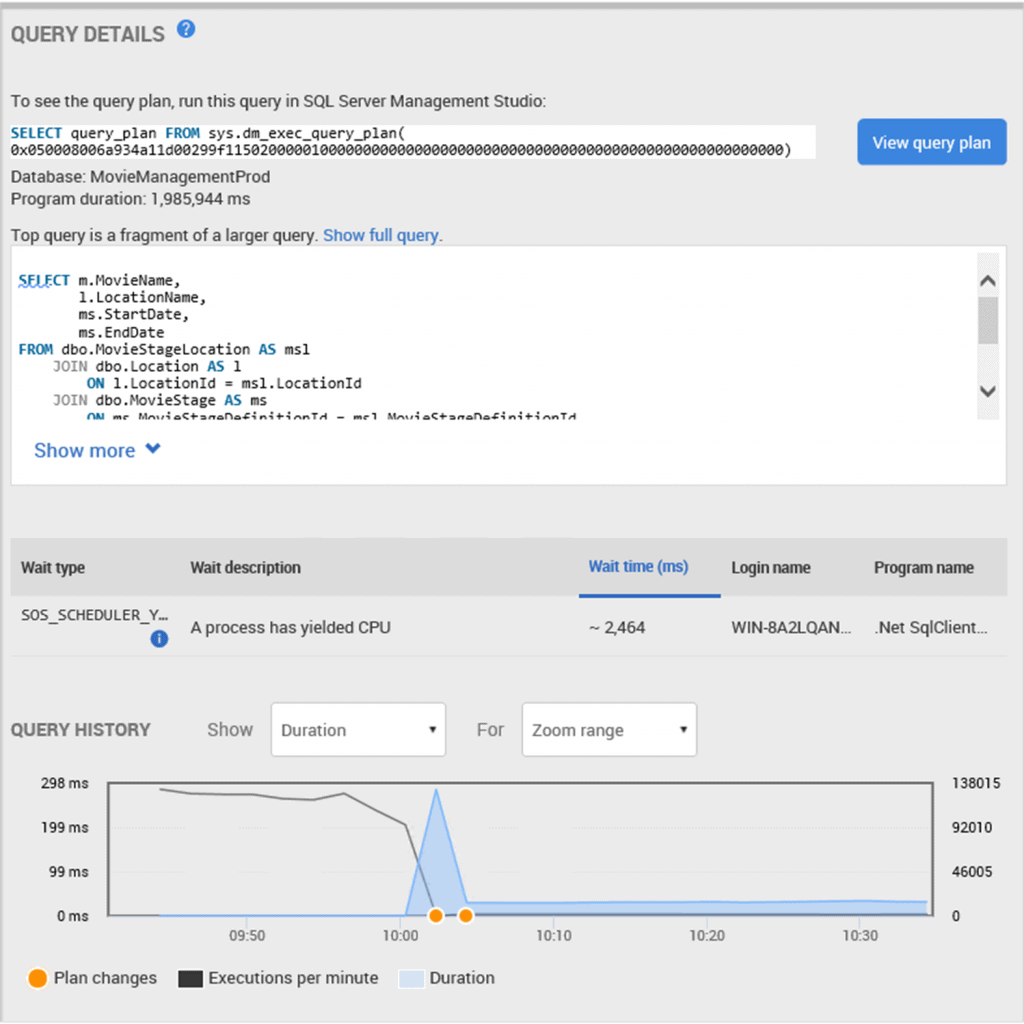1024x1024 pixels.
Task: Click the scroll-up arrow on the query viewer
Action: [987, 280]
